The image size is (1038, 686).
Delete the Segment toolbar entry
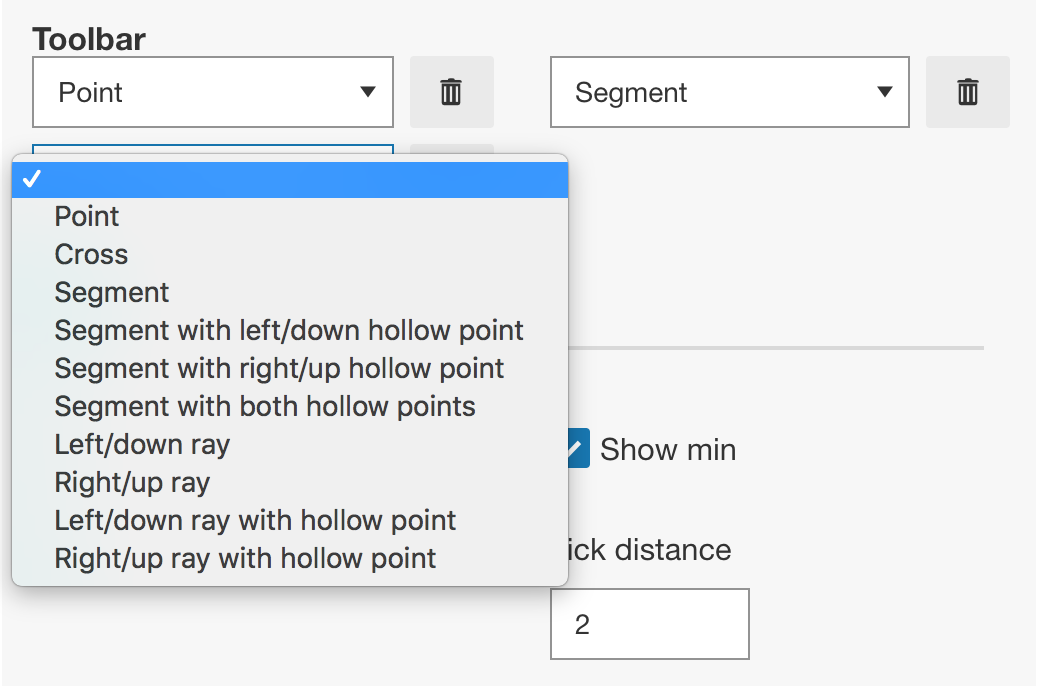967,92
